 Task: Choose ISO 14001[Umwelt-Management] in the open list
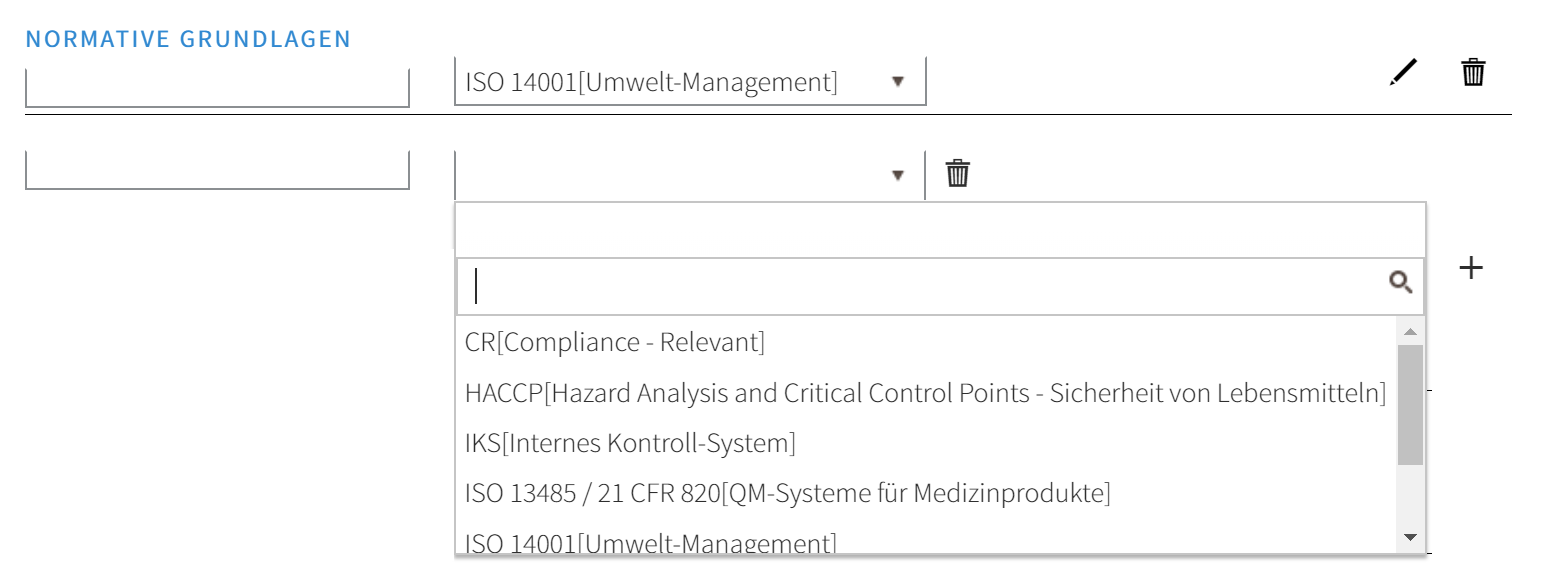coord(650,543)
